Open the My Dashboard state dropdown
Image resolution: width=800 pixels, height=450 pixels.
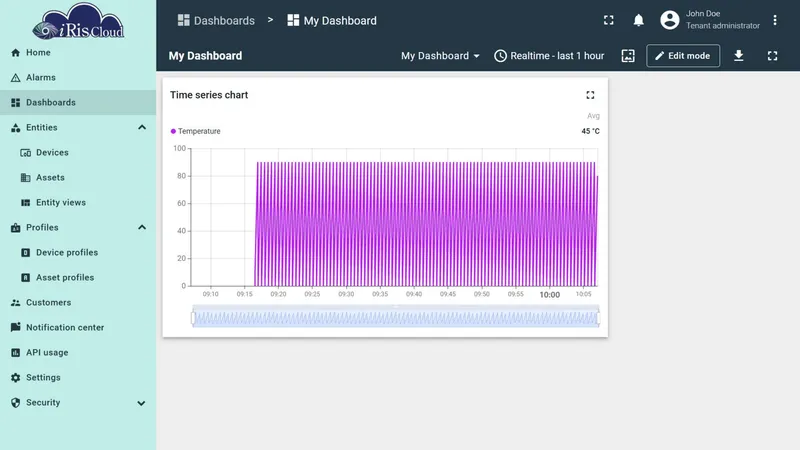point(440,56)
